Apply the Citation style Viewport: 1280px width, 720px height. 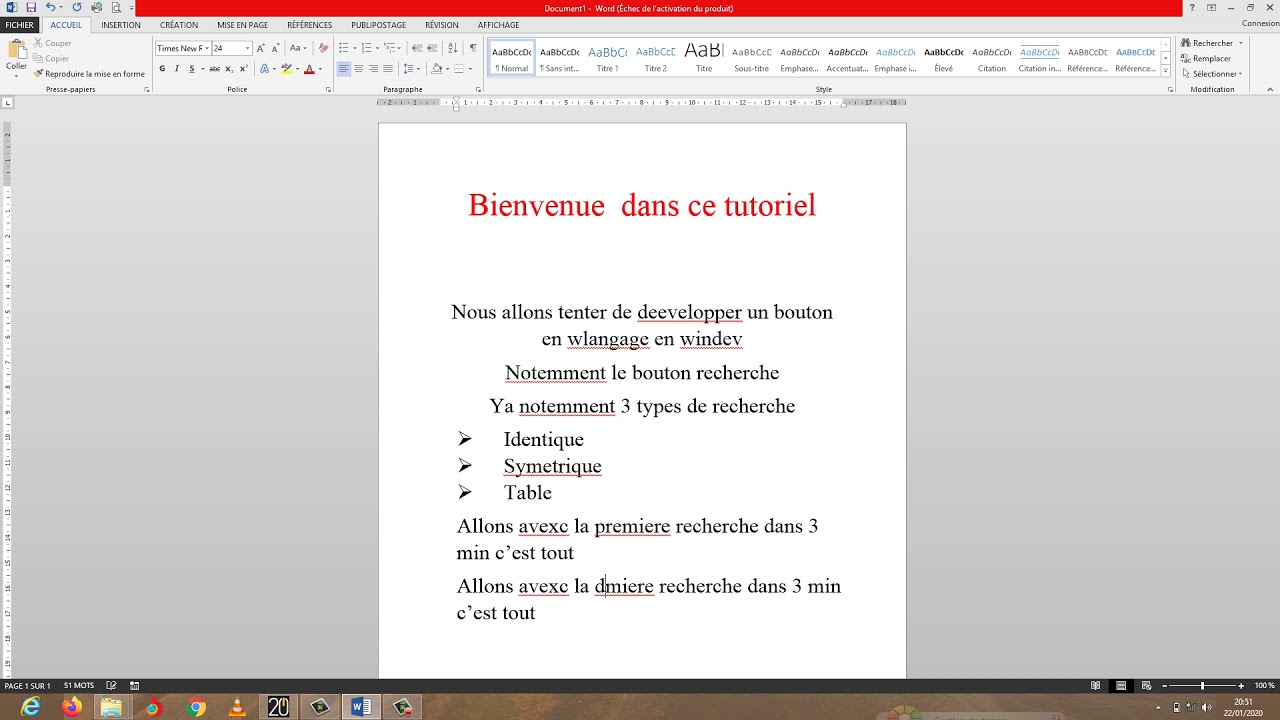pos(992,59)
